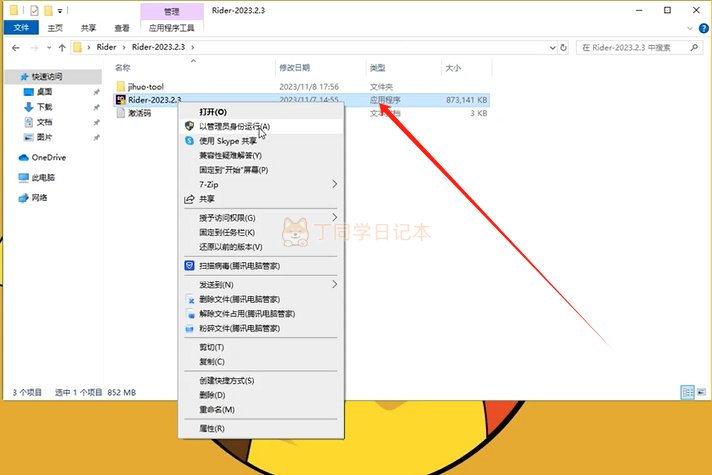Pin to Start screen (固定到开始屏幕)
The width and height of the screenshot is (712, 475).
tap(261, 170)
